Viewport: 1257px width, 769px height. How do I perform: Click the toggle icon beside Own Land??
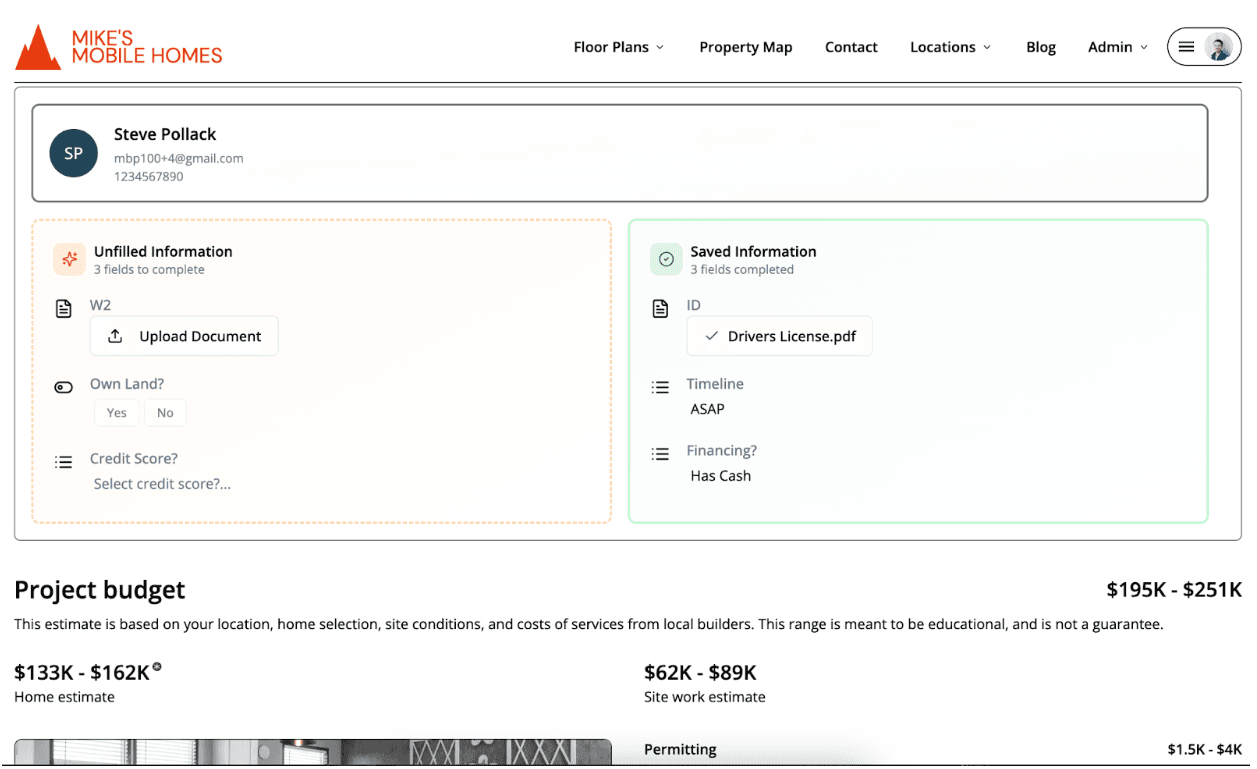tap(63, 386)
